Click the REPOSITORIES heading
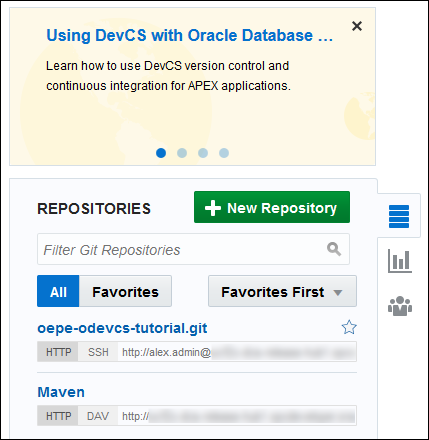 (x=94, y=209)
